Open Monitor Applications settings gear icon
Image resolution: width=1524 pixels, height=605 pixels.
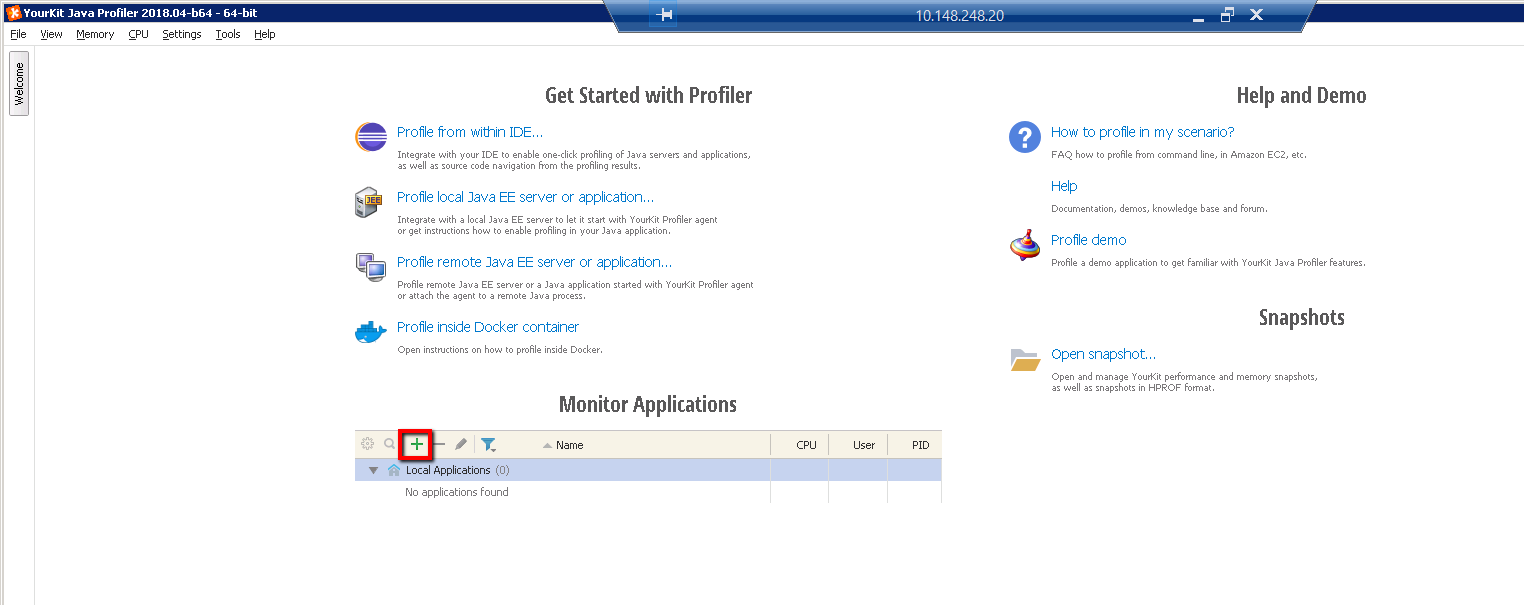368,443
